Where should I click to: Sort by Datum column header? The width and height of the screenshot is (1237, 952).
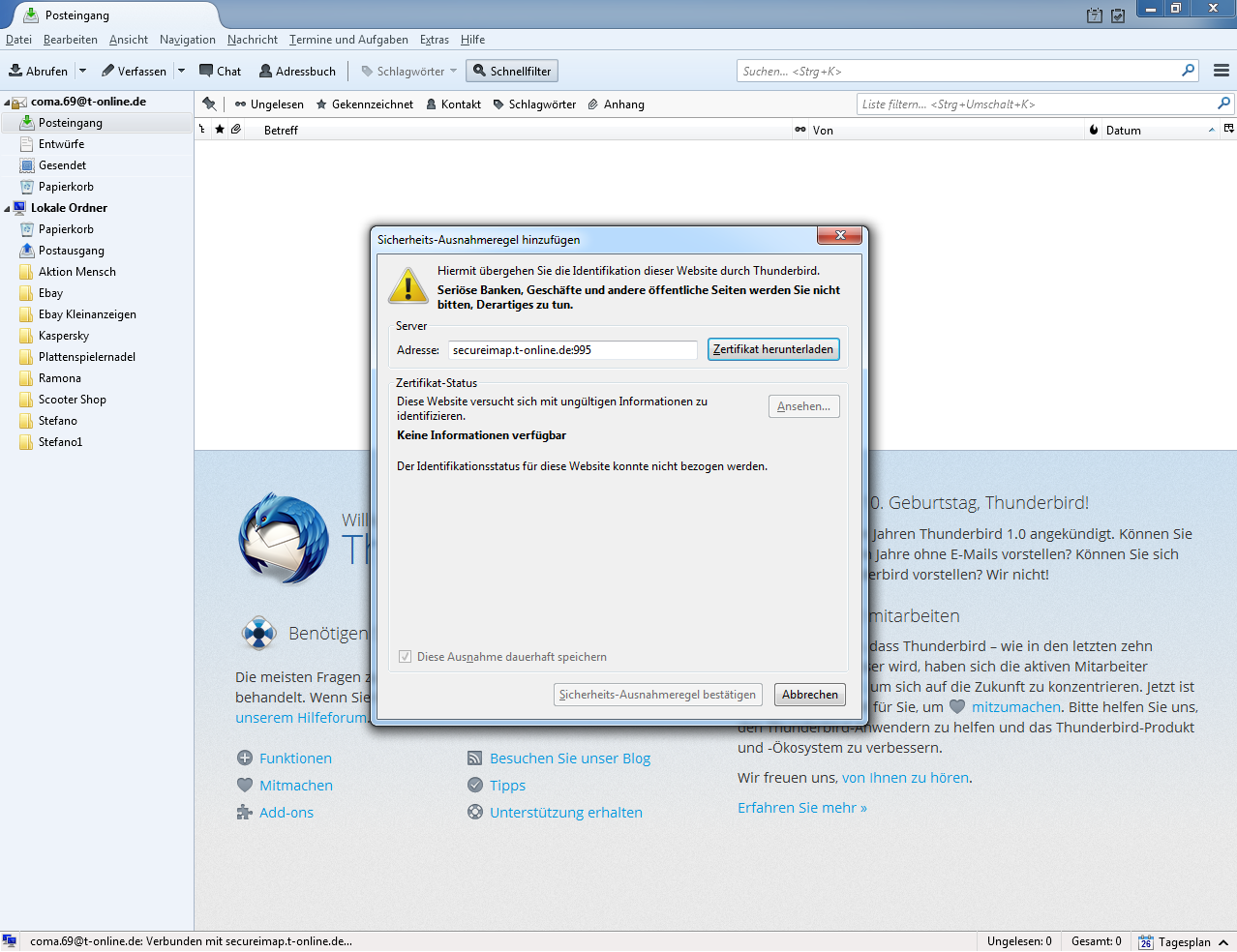[x=1161, y=130]
